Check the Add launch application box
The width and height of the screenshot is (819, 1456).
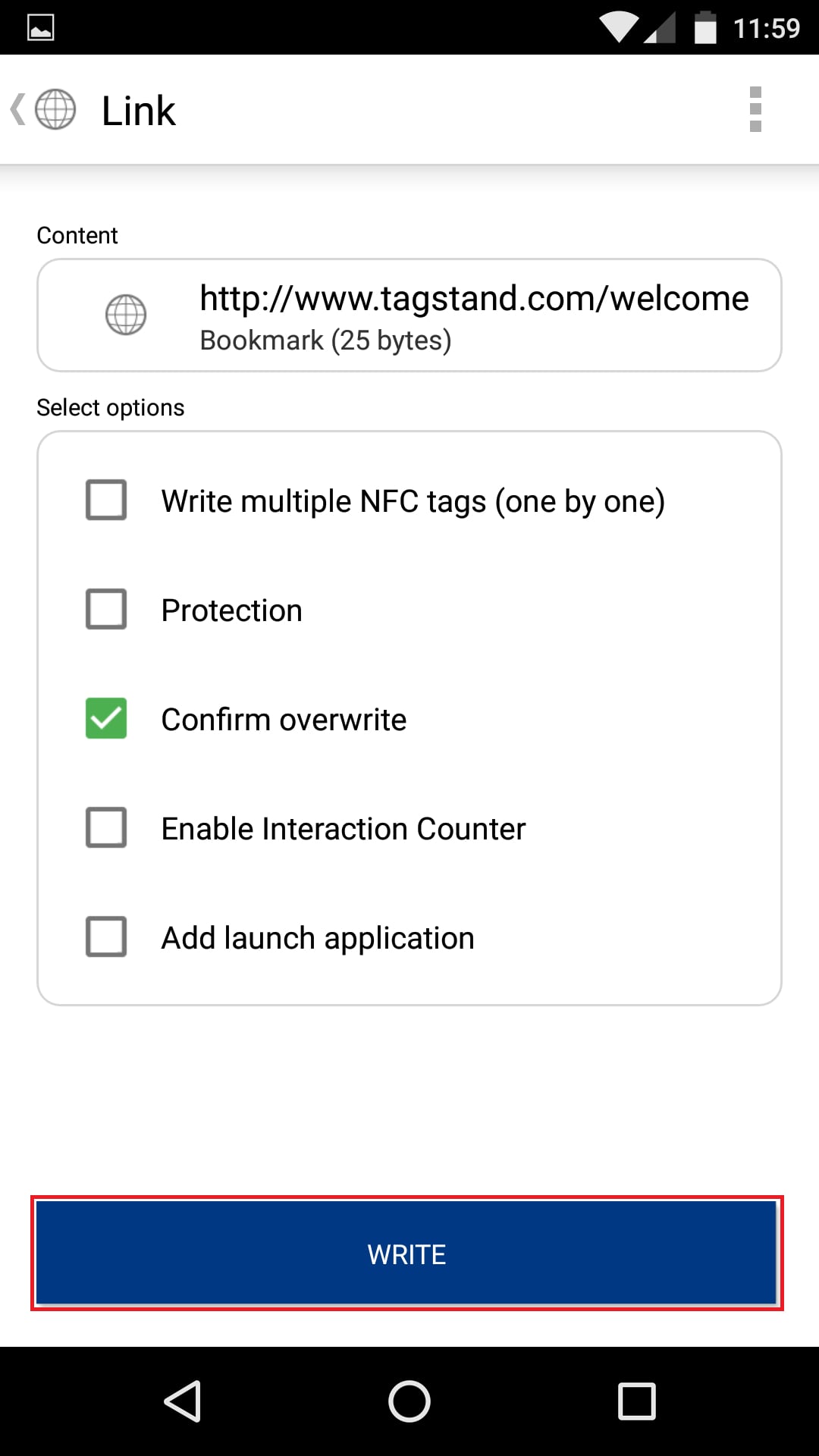tap(106, 937)
